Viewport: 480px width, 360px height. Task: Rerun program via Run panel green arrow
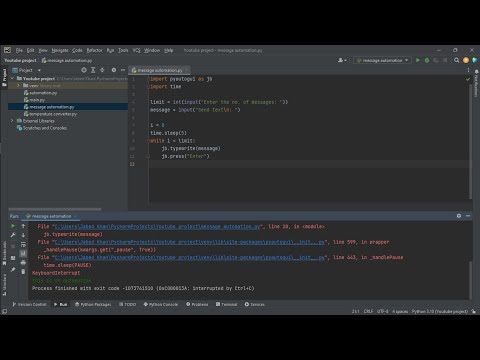point(13,226)
